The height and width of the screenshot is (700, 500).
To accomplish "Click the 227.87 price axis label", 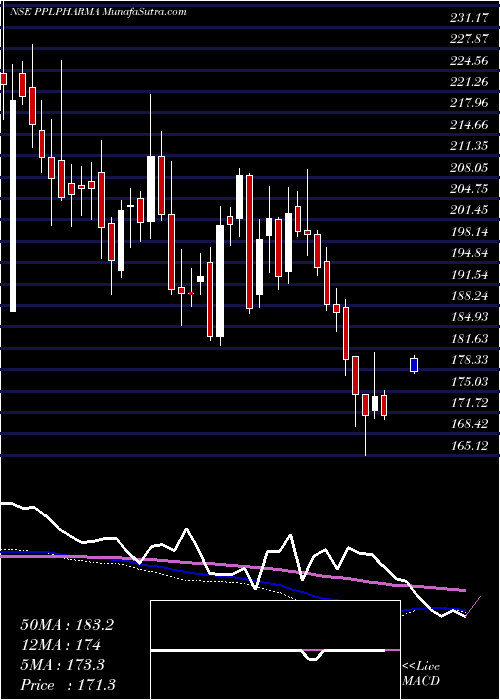I will (468, 39).
